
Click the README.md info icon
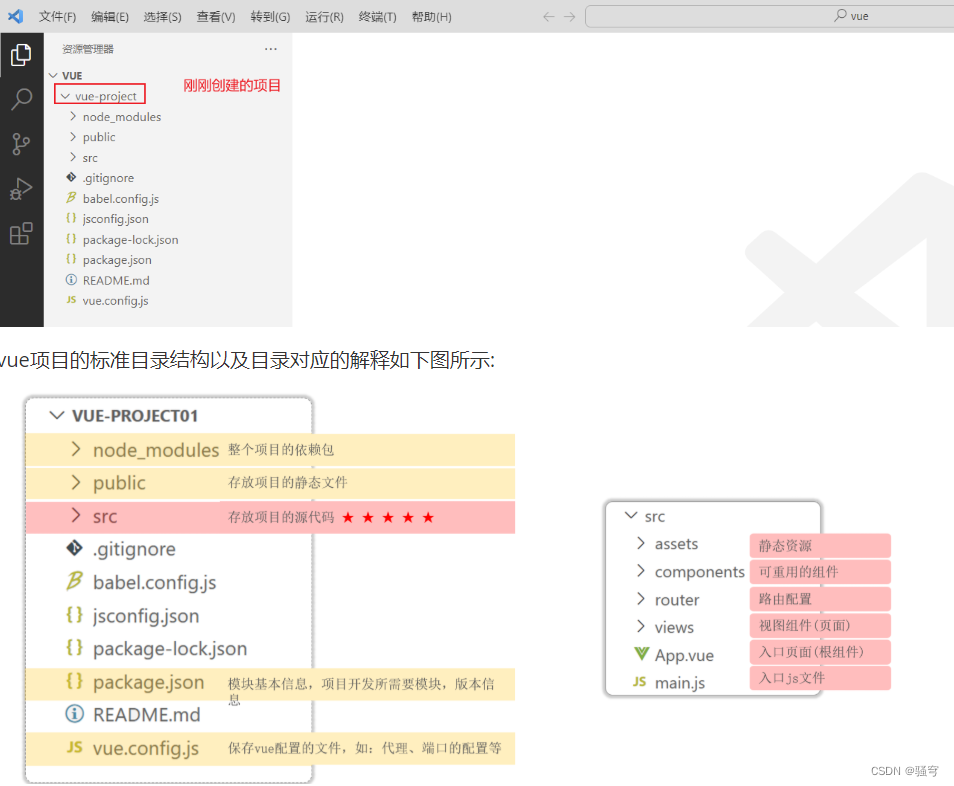click(73, 280)
